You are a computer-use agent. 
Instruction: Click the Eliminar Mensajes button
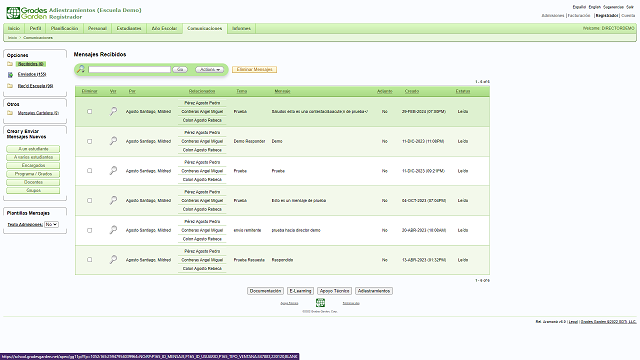pyautogui.click(x=254, y=69)
